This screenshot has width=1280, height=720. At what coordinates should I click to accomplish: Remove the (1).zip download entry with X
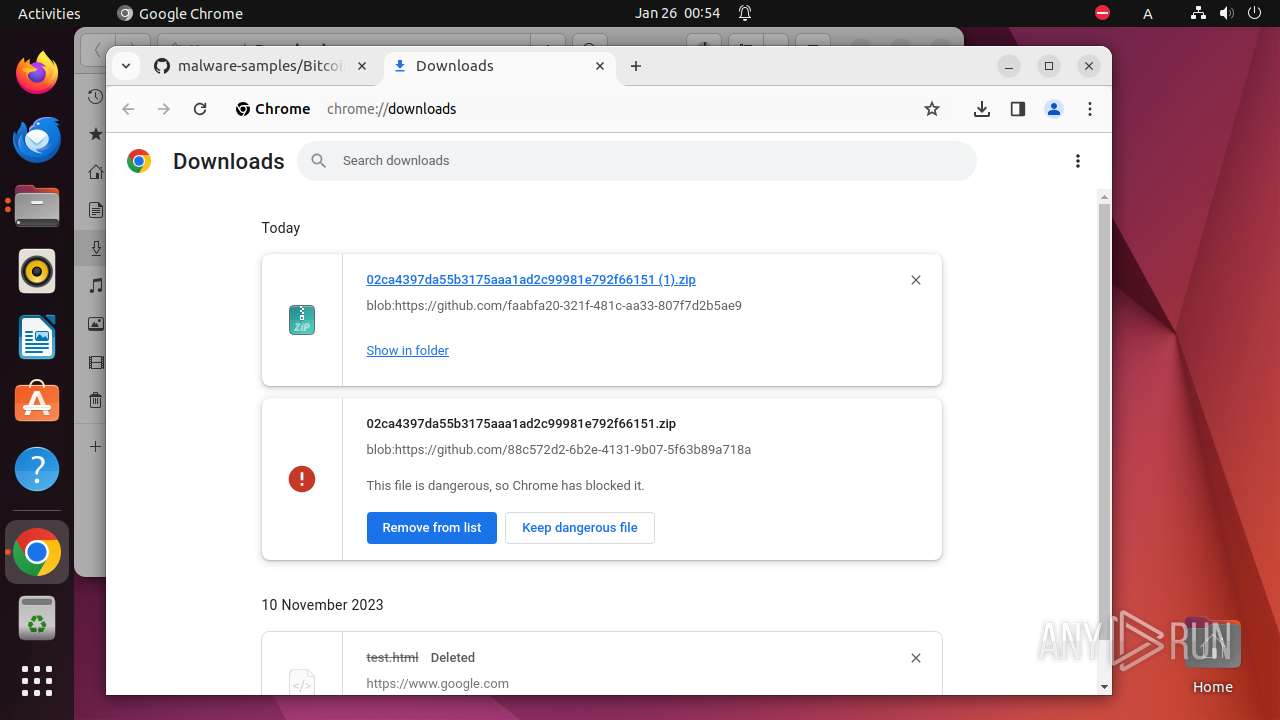[x=916, y=280]
